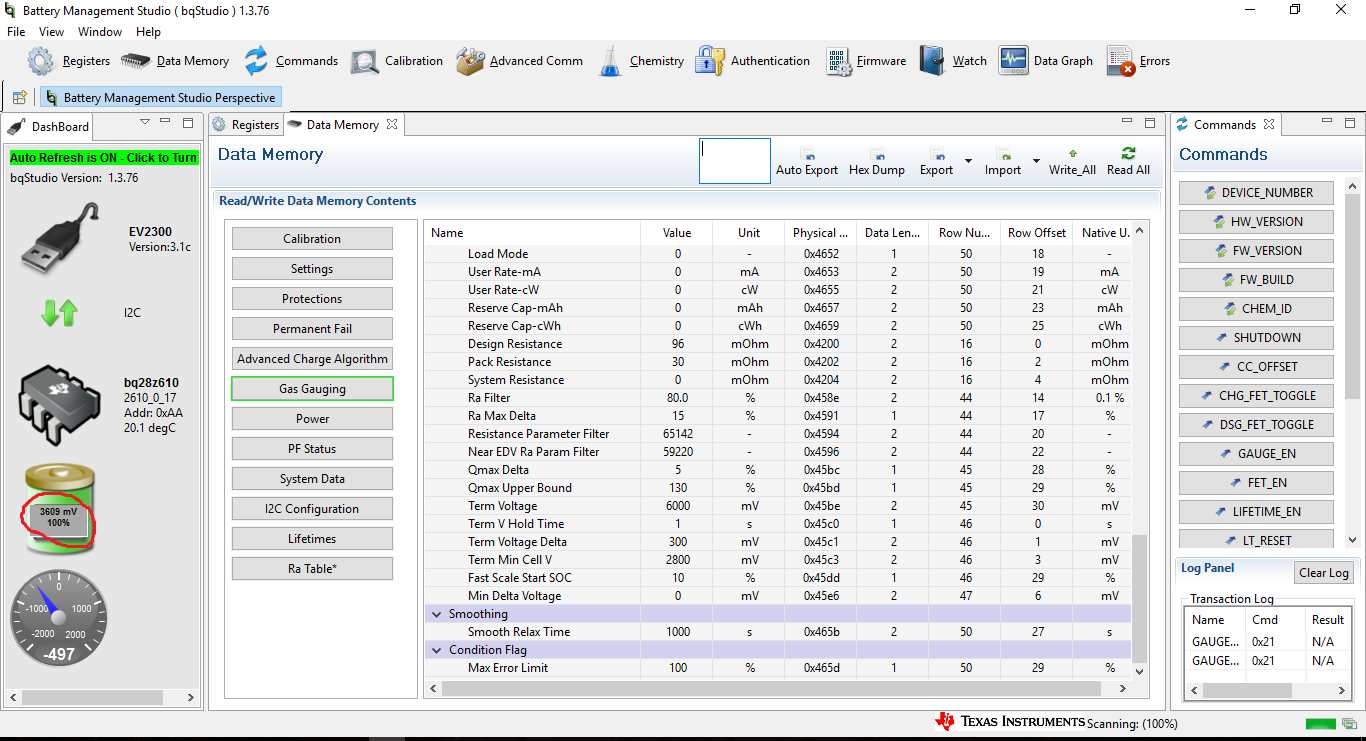Image resolution: width=1366 pixels, height=741 pixels.
Task: Open the Watch tool
Action: coord(953,61)
